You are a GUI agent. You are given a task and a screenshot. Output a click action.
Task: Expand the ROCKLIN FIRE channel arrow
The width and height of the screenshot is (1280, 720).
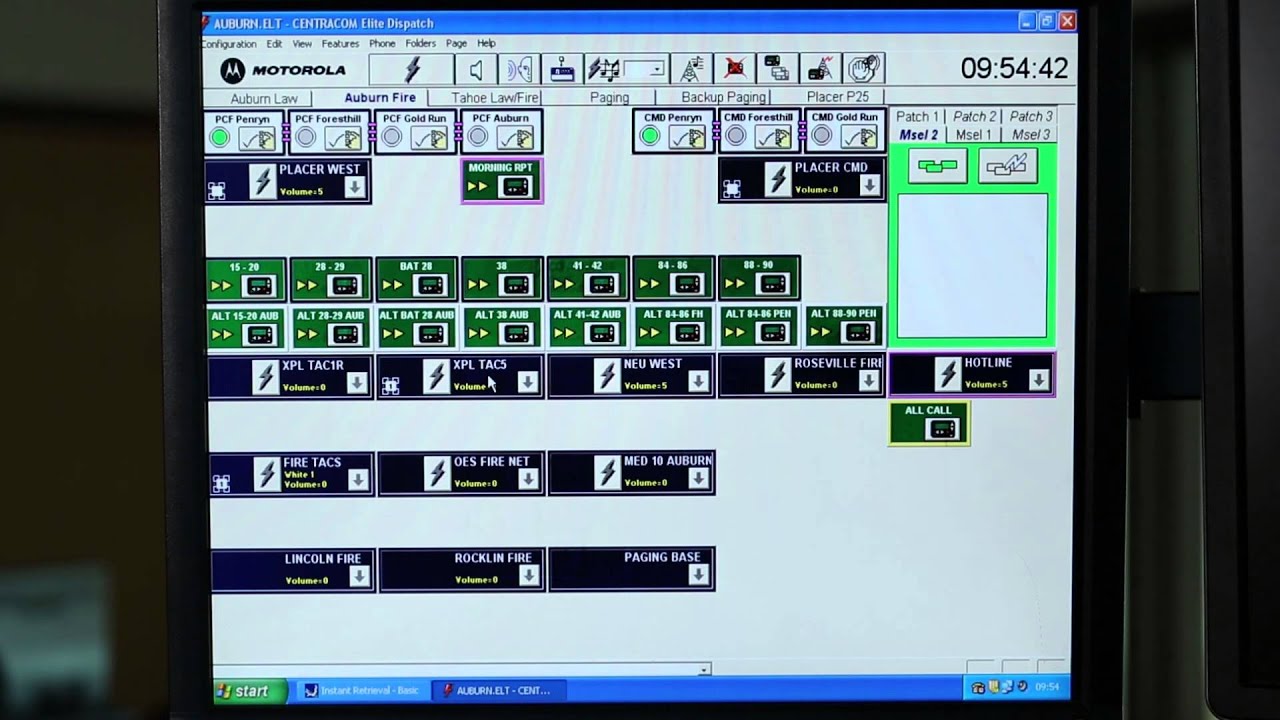click(528, 575)
